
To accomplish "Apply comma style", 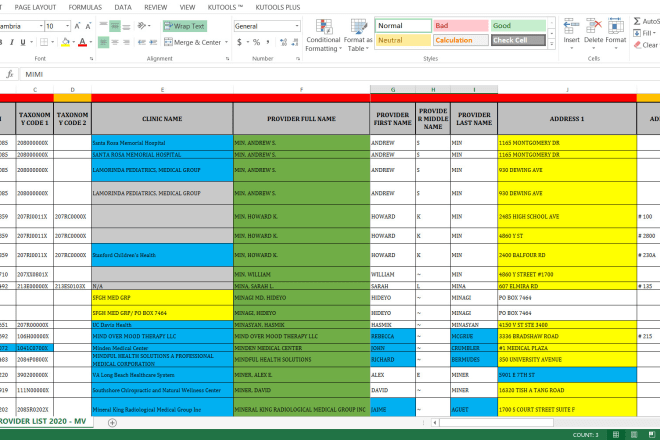I will 268,42.
